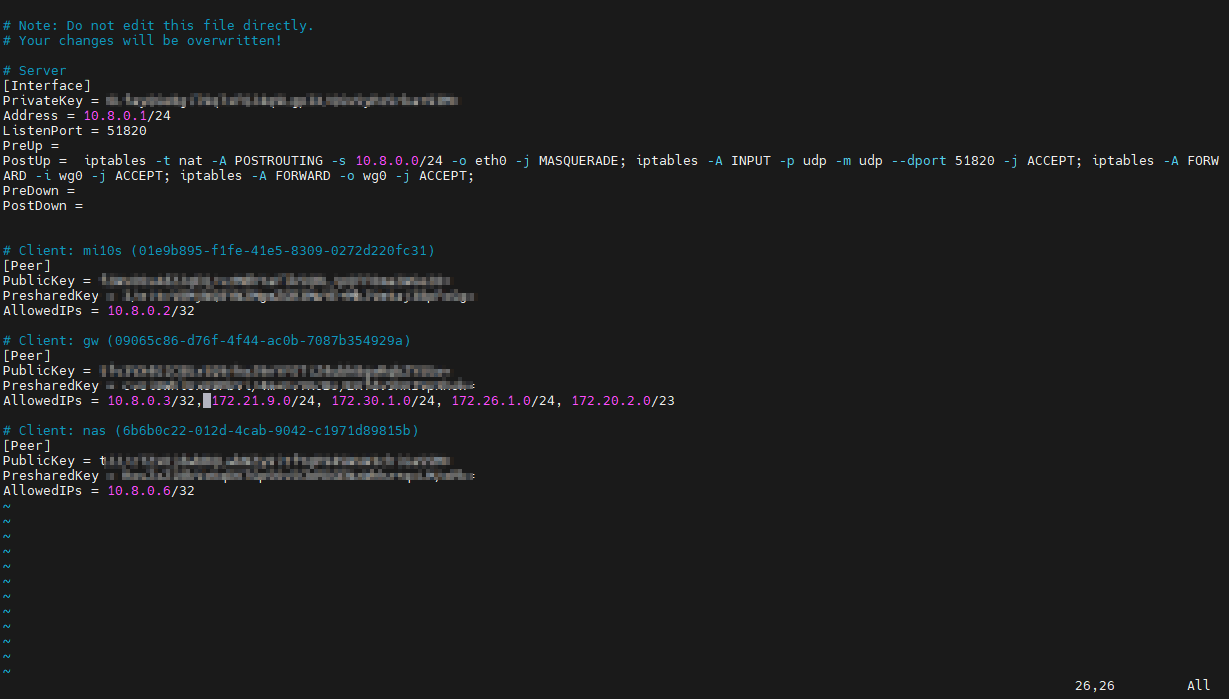1229x699 pixels.
Task: Click the "# Server" comment line
Action: [35, 71]
